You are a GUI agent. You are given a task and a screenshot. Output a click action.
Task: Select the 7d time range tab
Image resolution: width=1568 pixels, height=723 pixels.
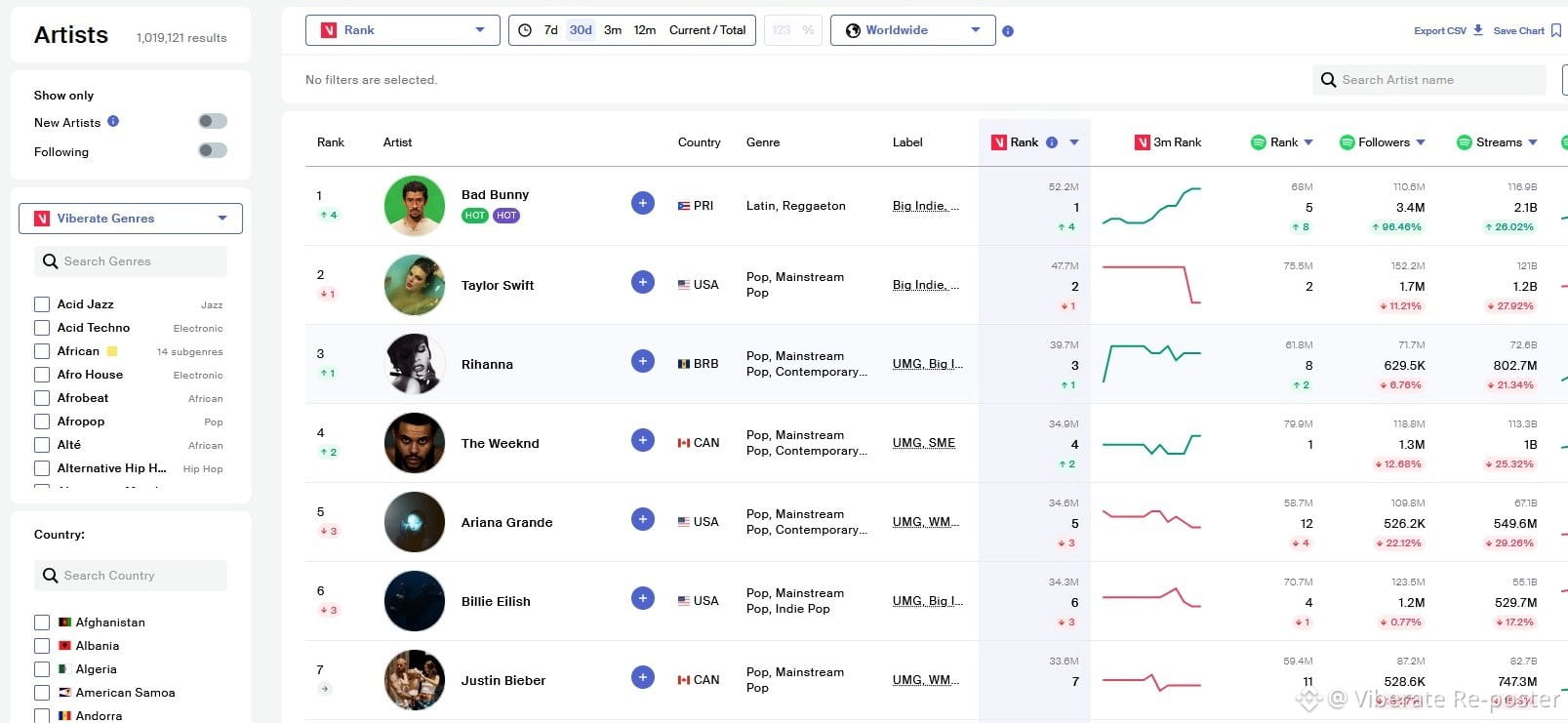click(x=551, y=30)
